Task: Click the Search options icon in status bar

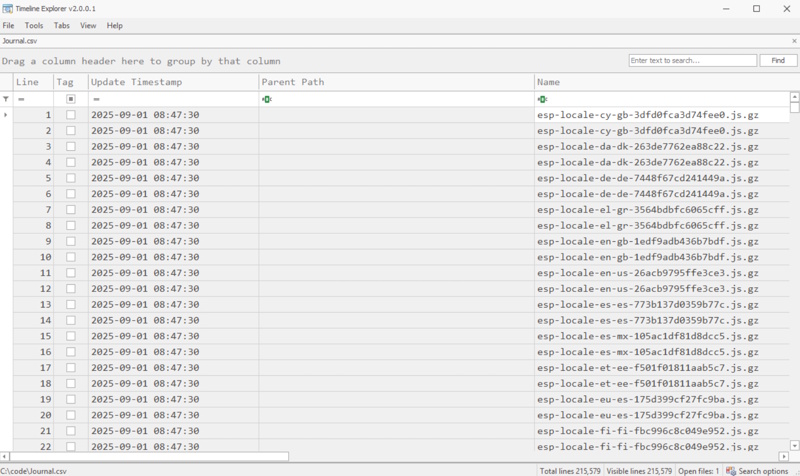Action: 731,471
